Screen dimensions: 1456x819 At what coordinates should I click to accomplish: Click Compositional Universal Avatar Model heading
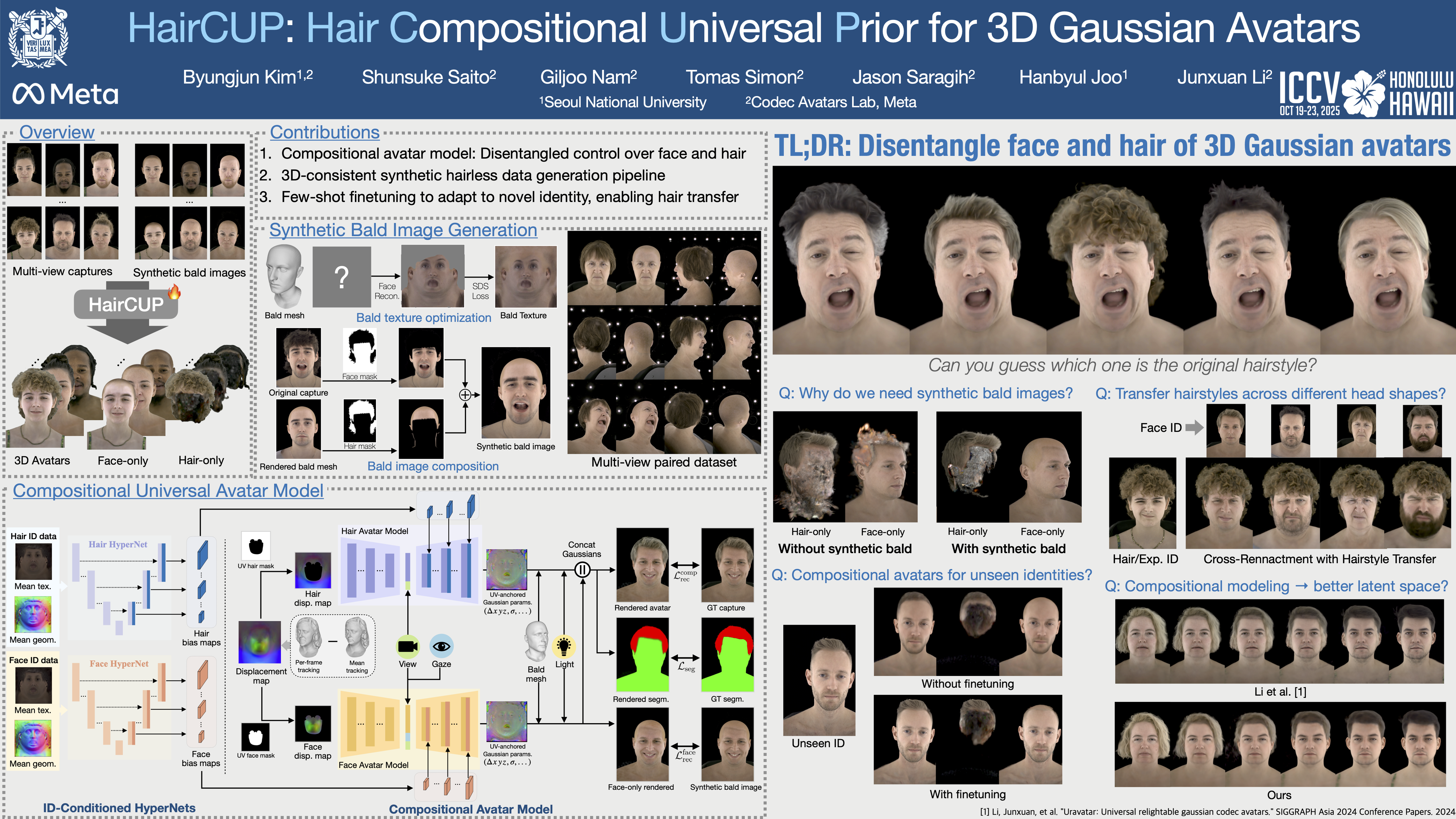[168, 490]
